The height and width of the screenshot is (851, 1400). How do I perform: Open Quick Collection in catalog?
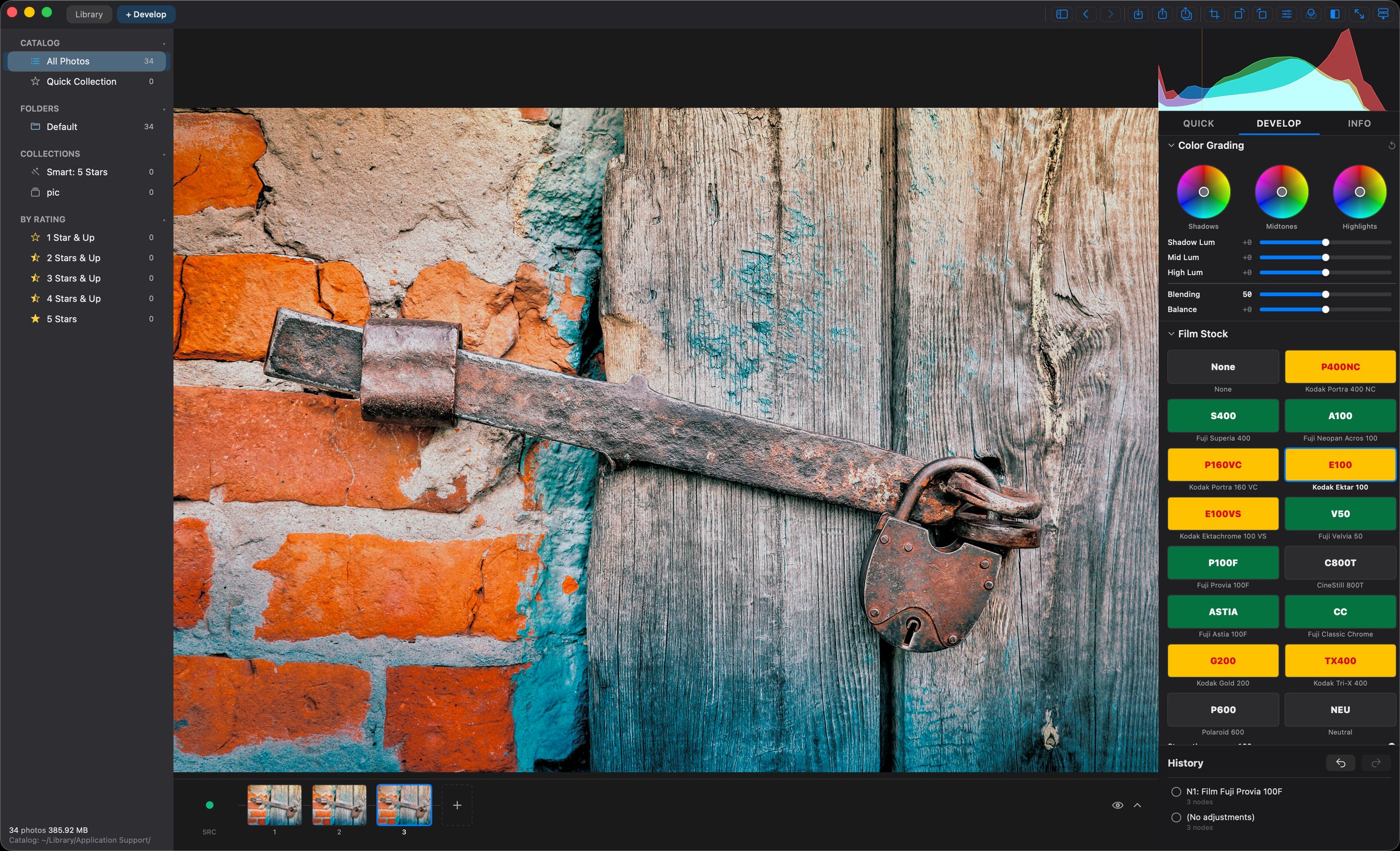86,82
